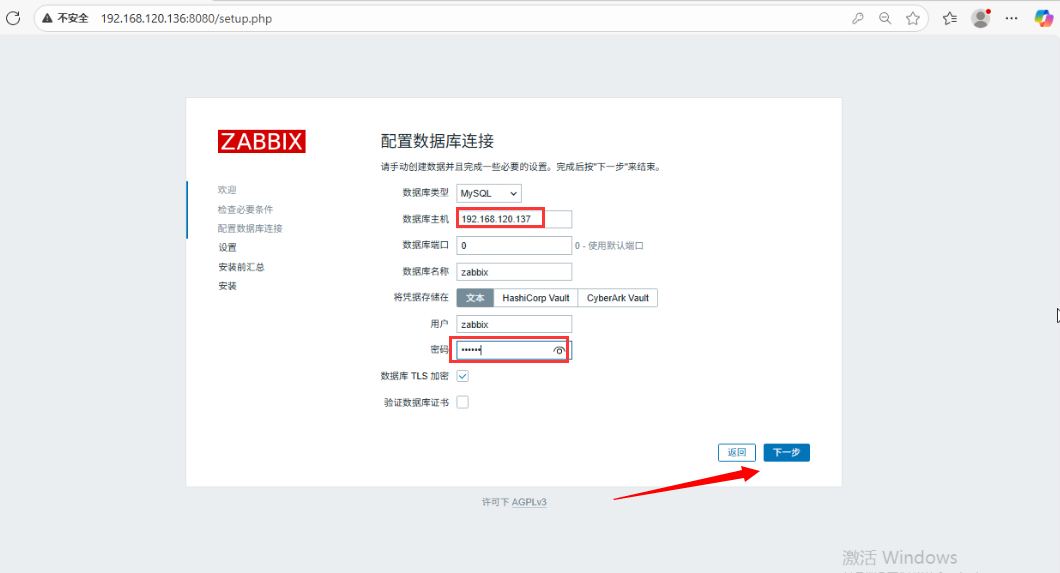Screen dimensions: 1060x573
Task: Reveal the password with the eye icon
Action: coord(559,350)
